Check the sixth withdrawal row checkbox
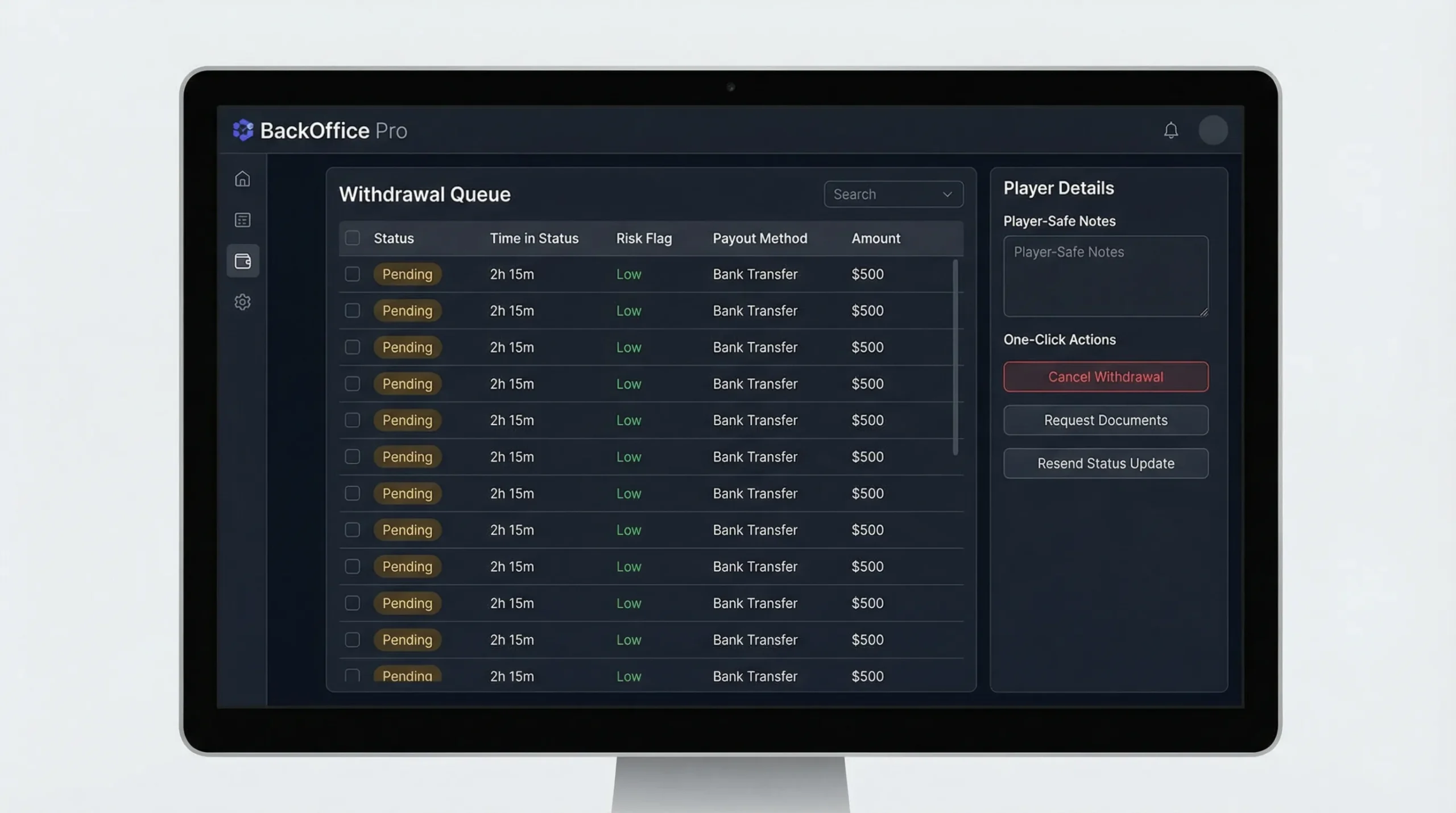The width and height of the screenshot is (1456, 813). pyautogui.click(x=352, y=457)
